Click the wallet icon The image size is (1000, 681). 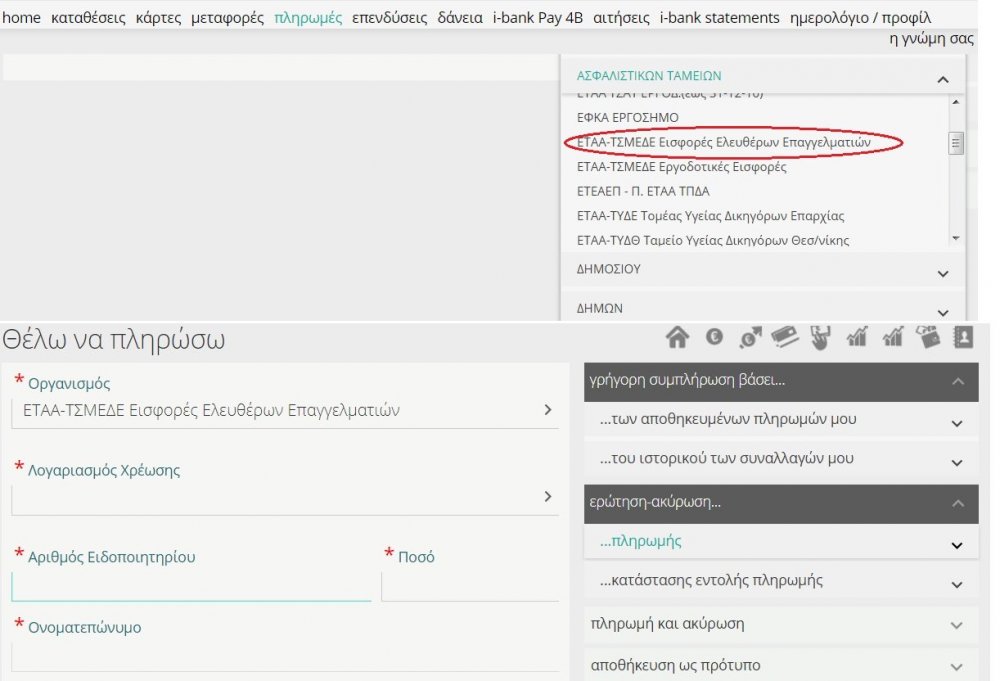(x=929, y=338)
